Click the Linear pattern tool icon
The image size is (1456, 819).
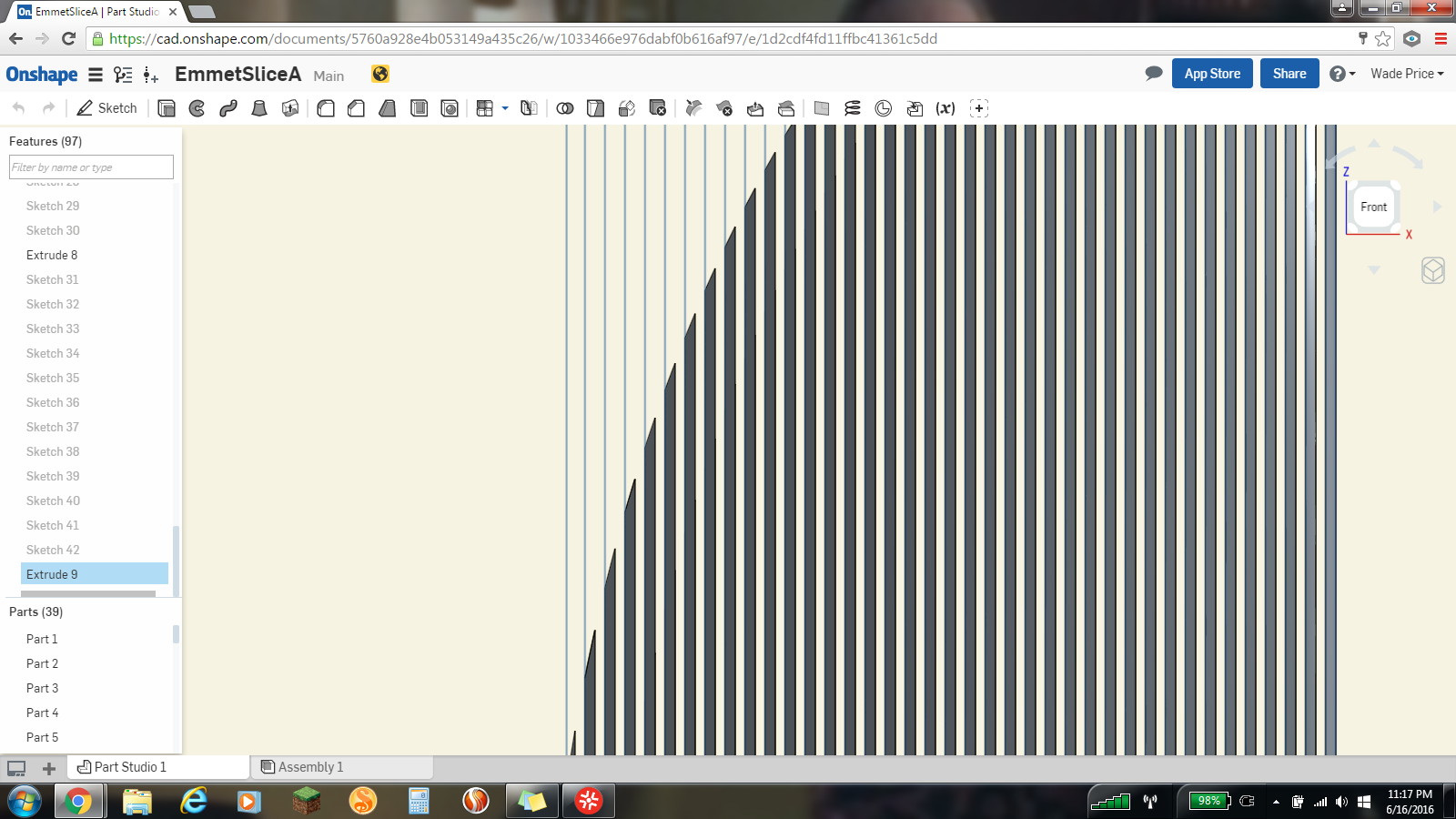485,108
